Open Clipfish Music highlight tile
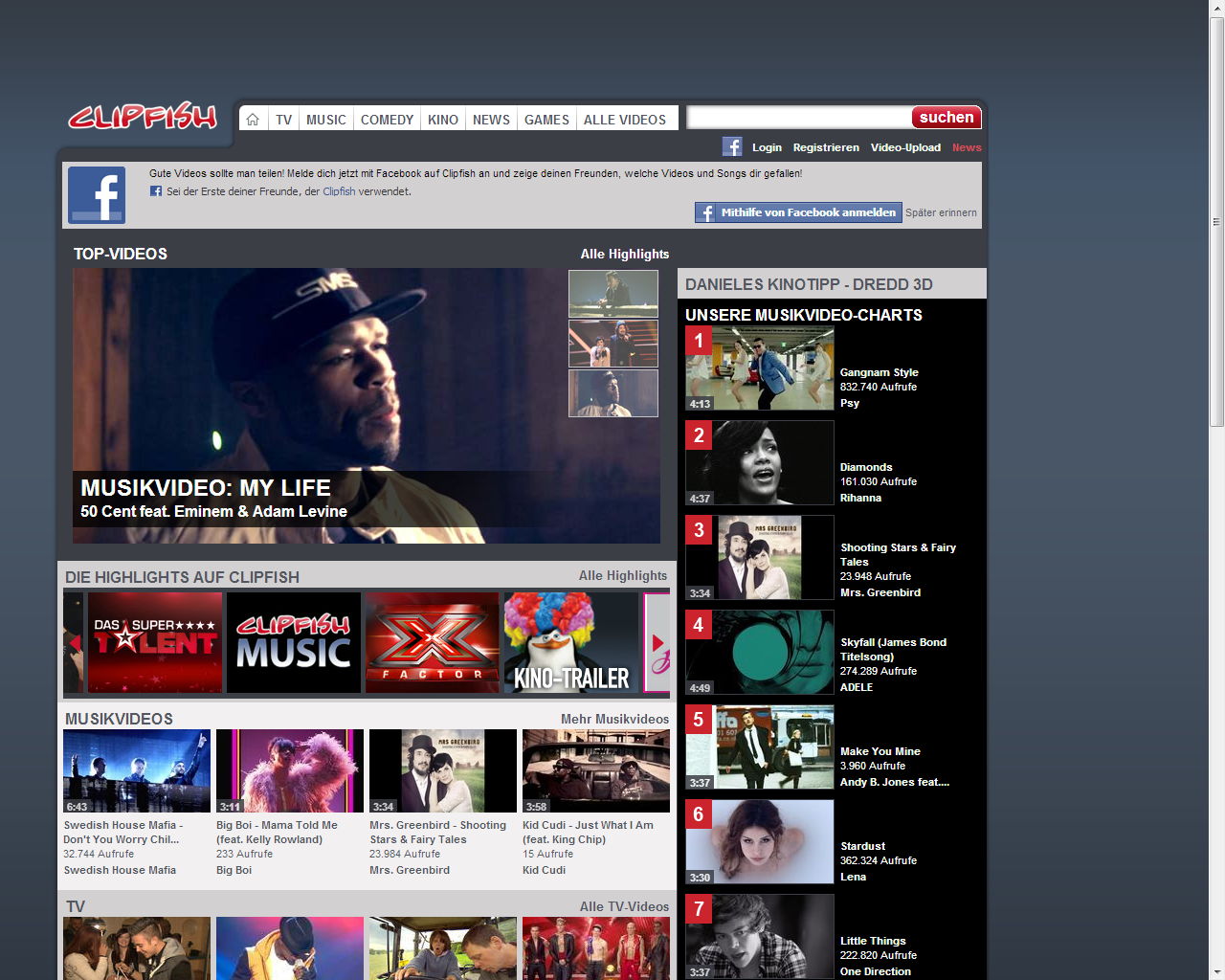1225x980 pixels. tap(294, 642)
